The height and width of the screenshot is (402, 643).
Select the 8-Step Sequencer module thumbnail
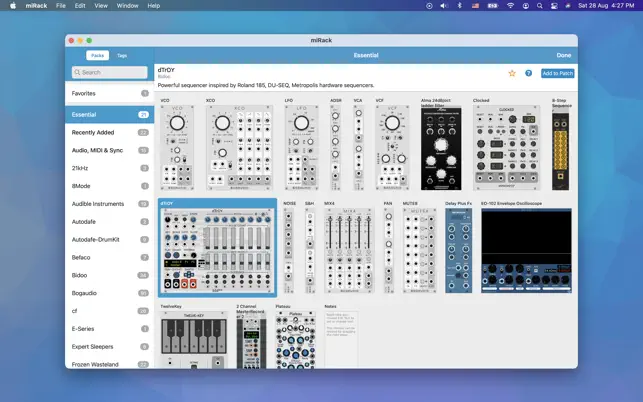click(x=560, y=151)
